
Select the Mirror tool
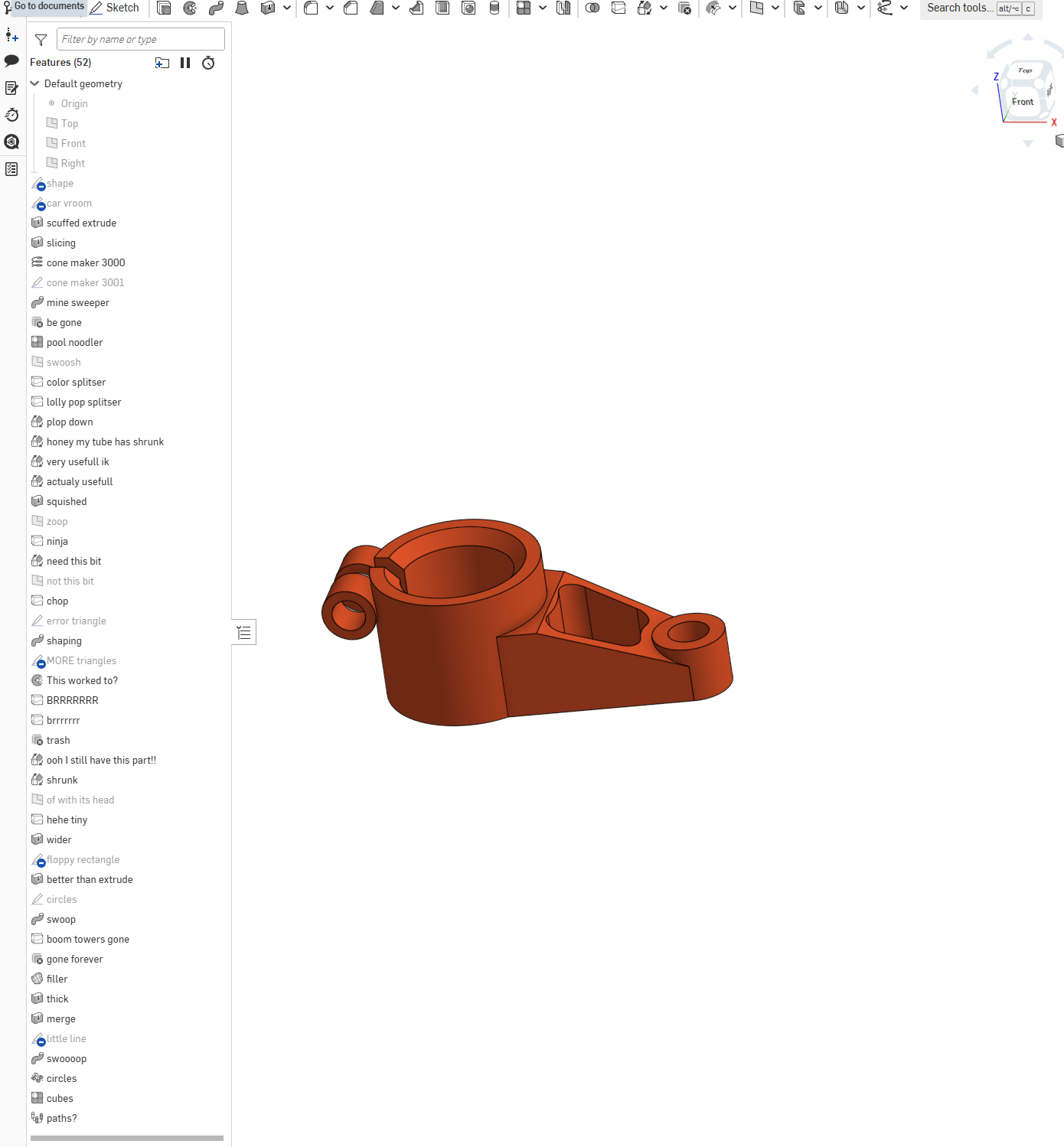tap(563, 8)
